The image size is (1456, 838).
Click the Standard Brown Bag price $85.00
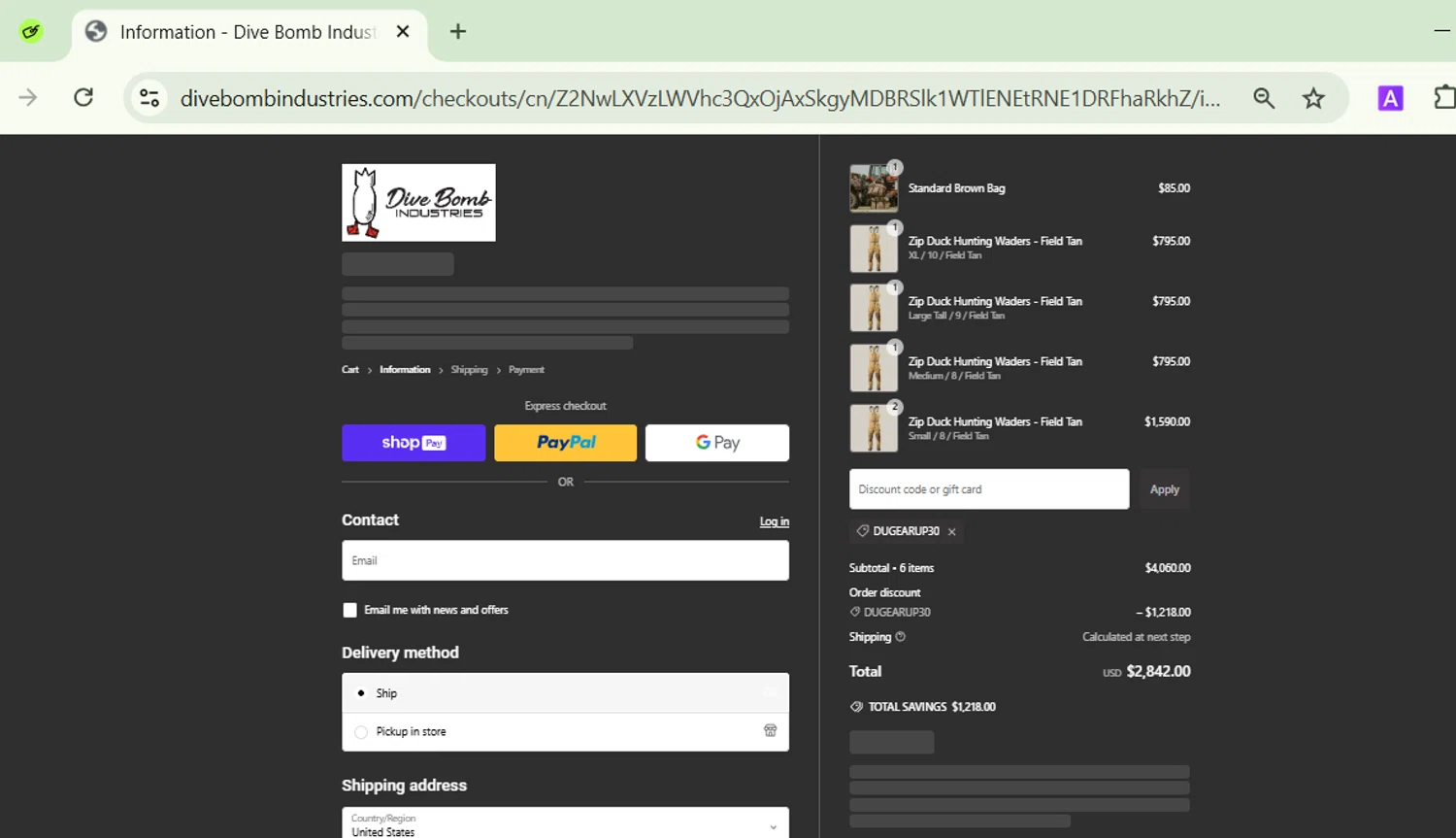point(1175,188)
